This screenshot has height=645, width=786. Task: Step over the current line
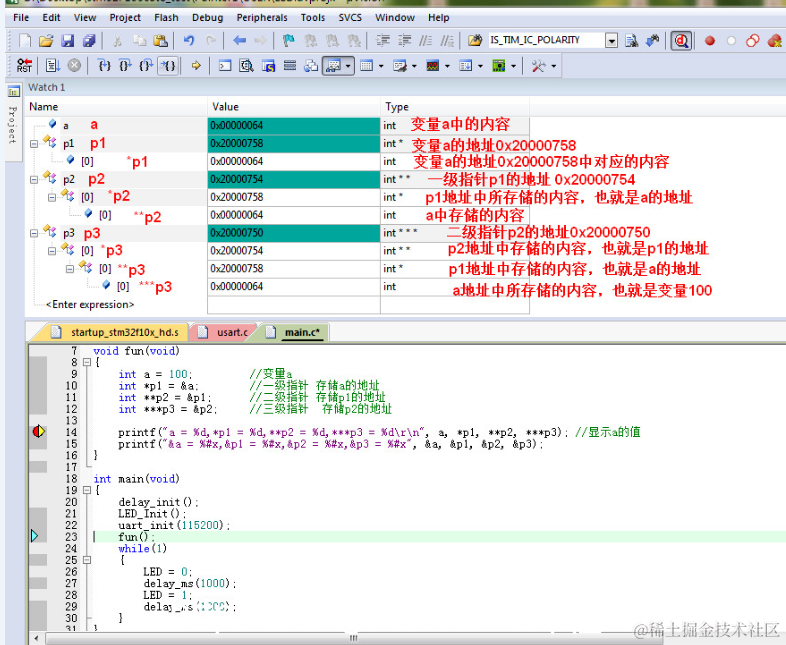125,66
